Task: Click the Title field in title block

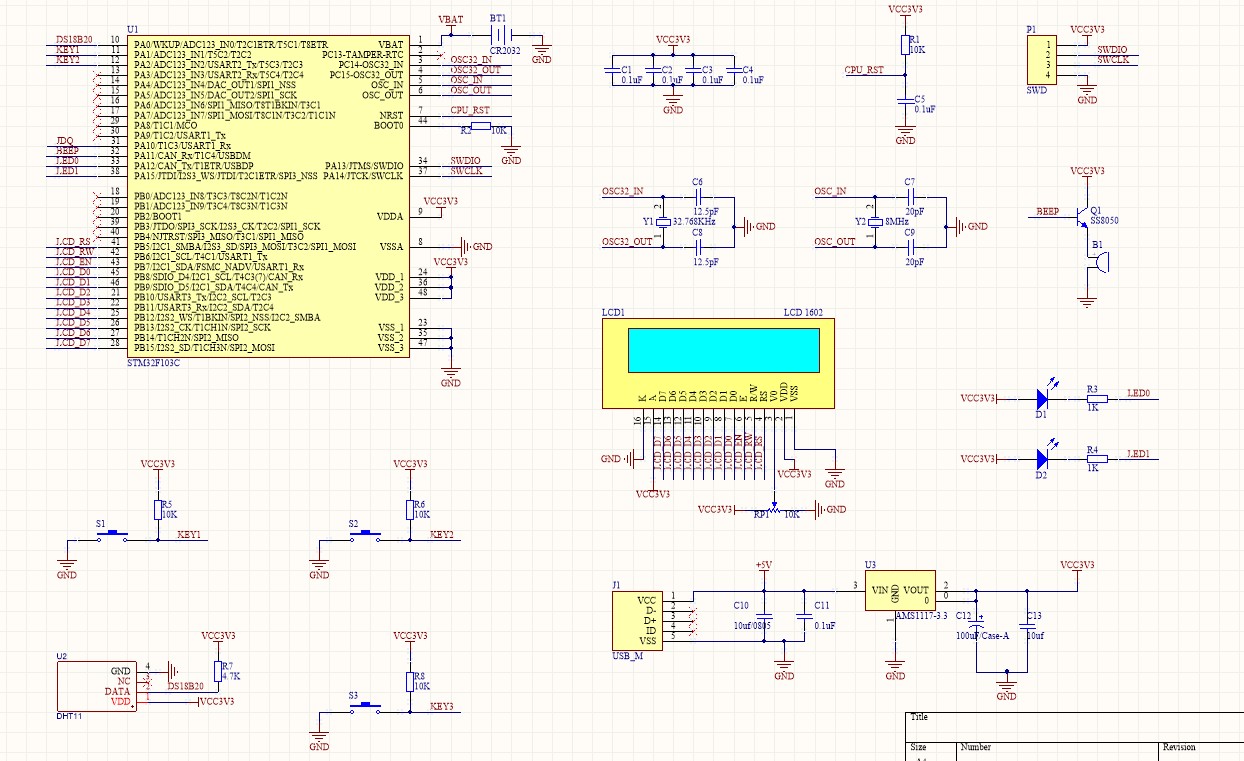Action: [x=919, y=717]
